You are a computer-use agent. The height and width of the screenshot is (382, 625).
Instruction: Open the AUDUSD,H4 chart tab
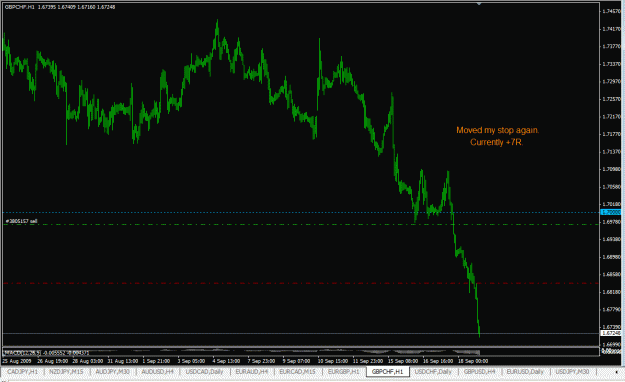coord(157,372)
